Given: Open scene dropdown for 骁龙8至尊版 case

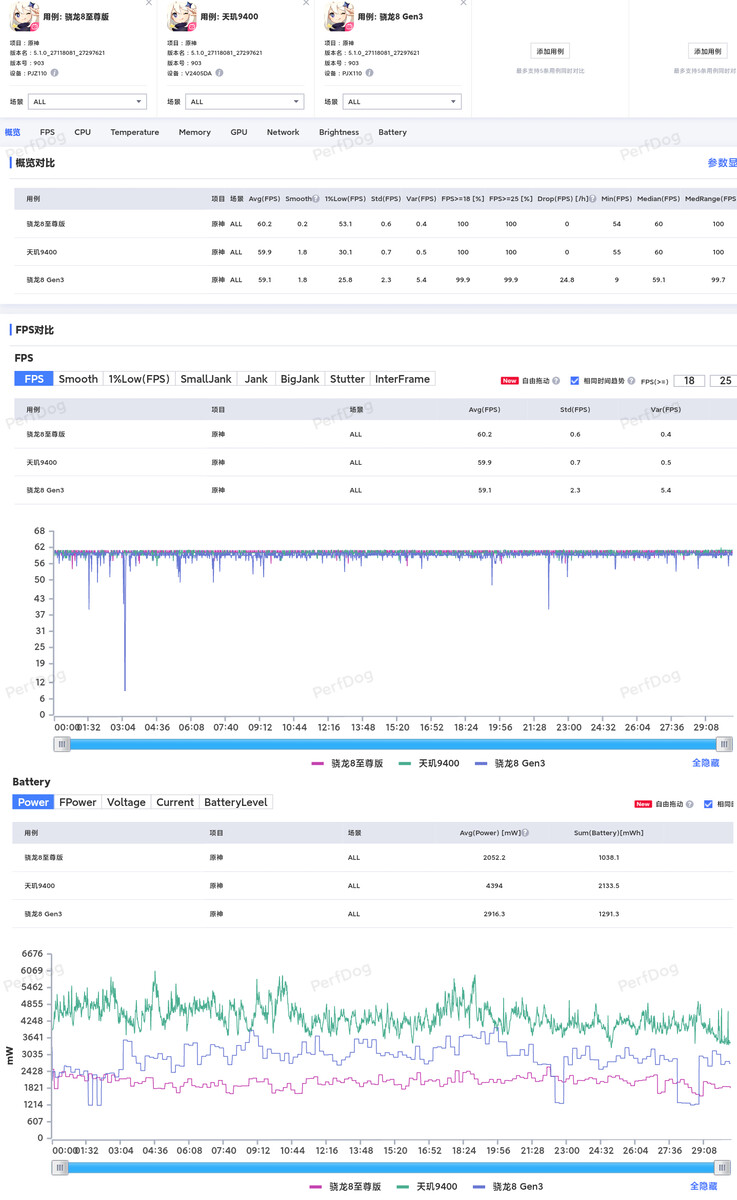Looking at the screenshot, I should pyautogui.click(x=88, y=102).
